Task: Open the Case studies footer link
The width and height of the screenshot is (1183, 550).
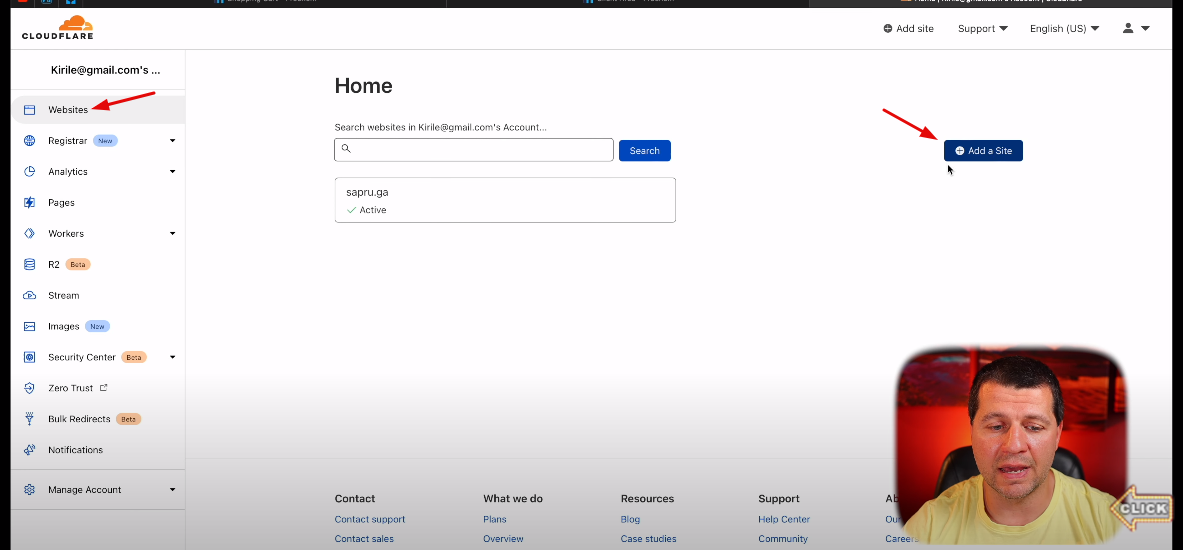Action: pyautogui.click(x=648, y=539)
